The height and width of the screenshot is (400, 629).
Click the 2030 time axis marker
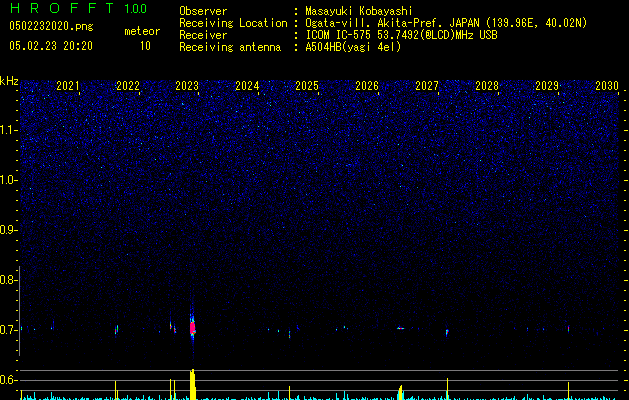coord(607,86)
